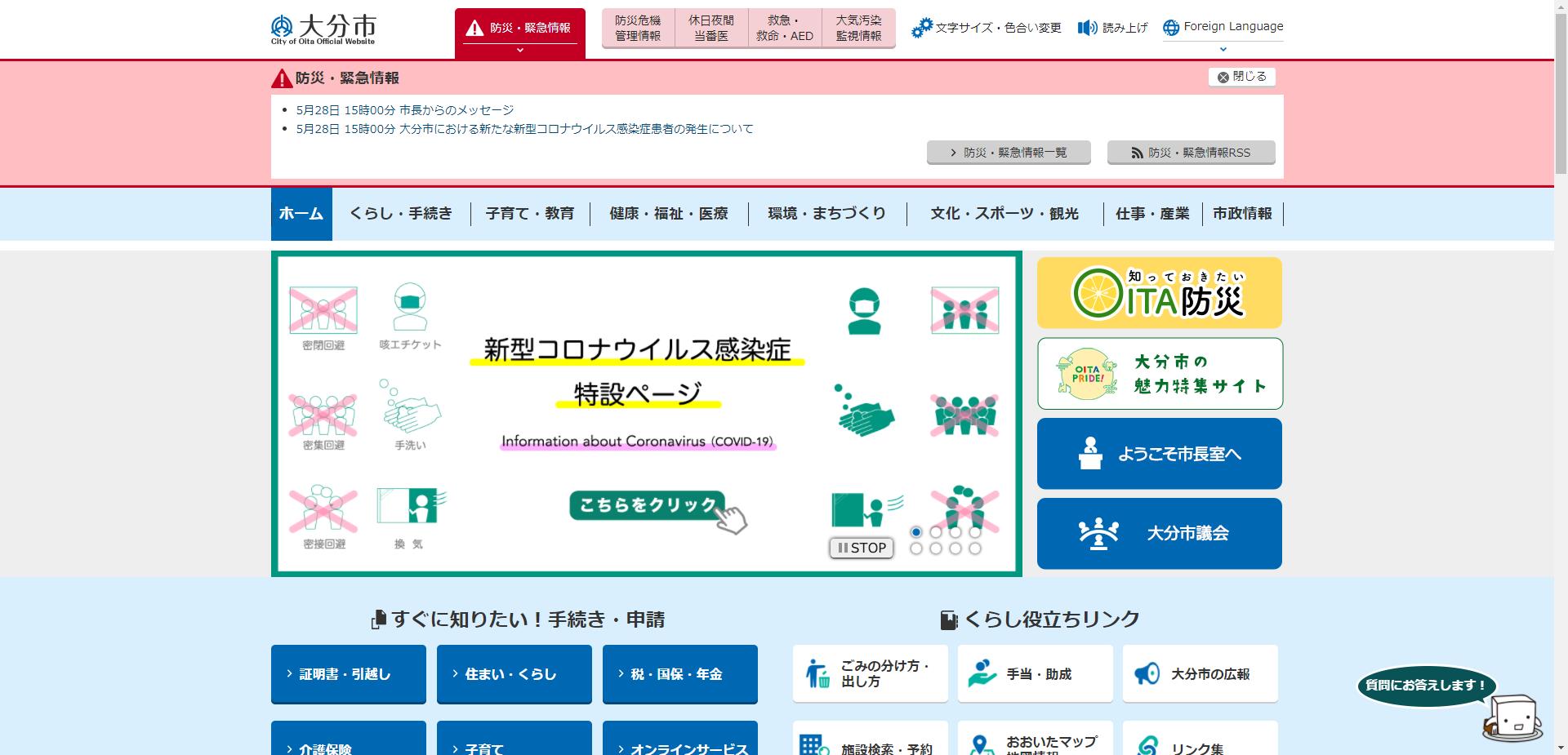Expand the Foreign Language dropdown chevron
The image size is (1568, 755).
pyautogui.click(x=1222, y=49)
